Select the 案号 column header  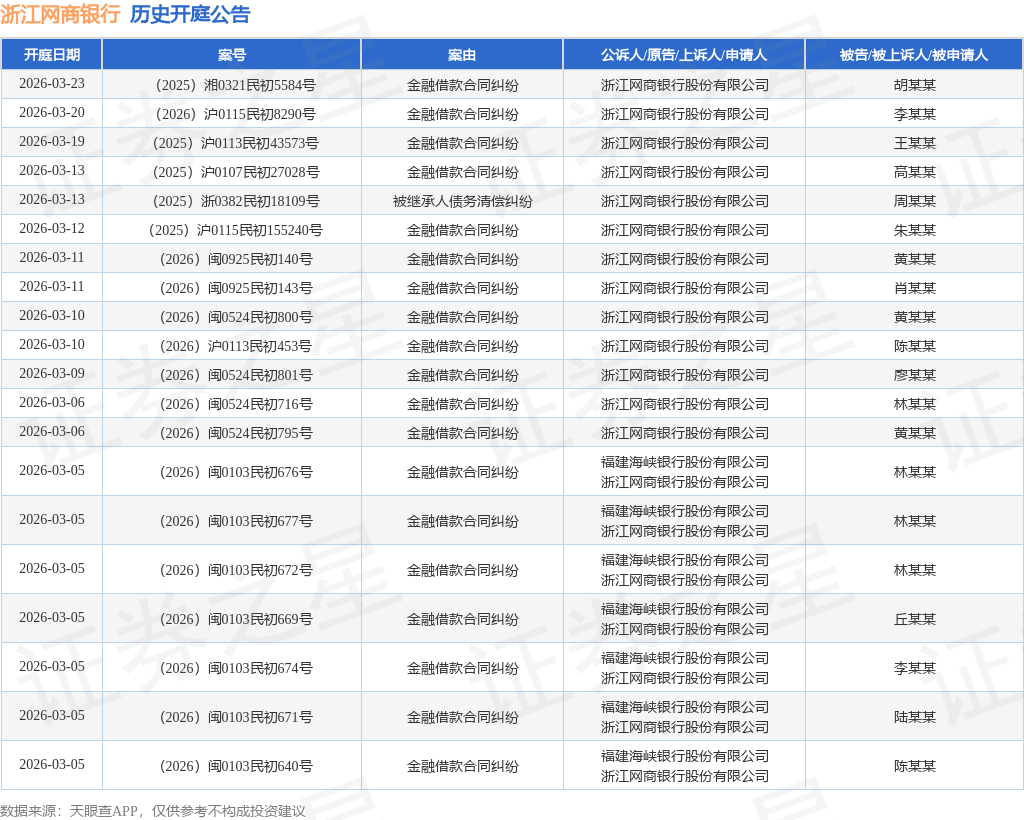click(232, 55)
